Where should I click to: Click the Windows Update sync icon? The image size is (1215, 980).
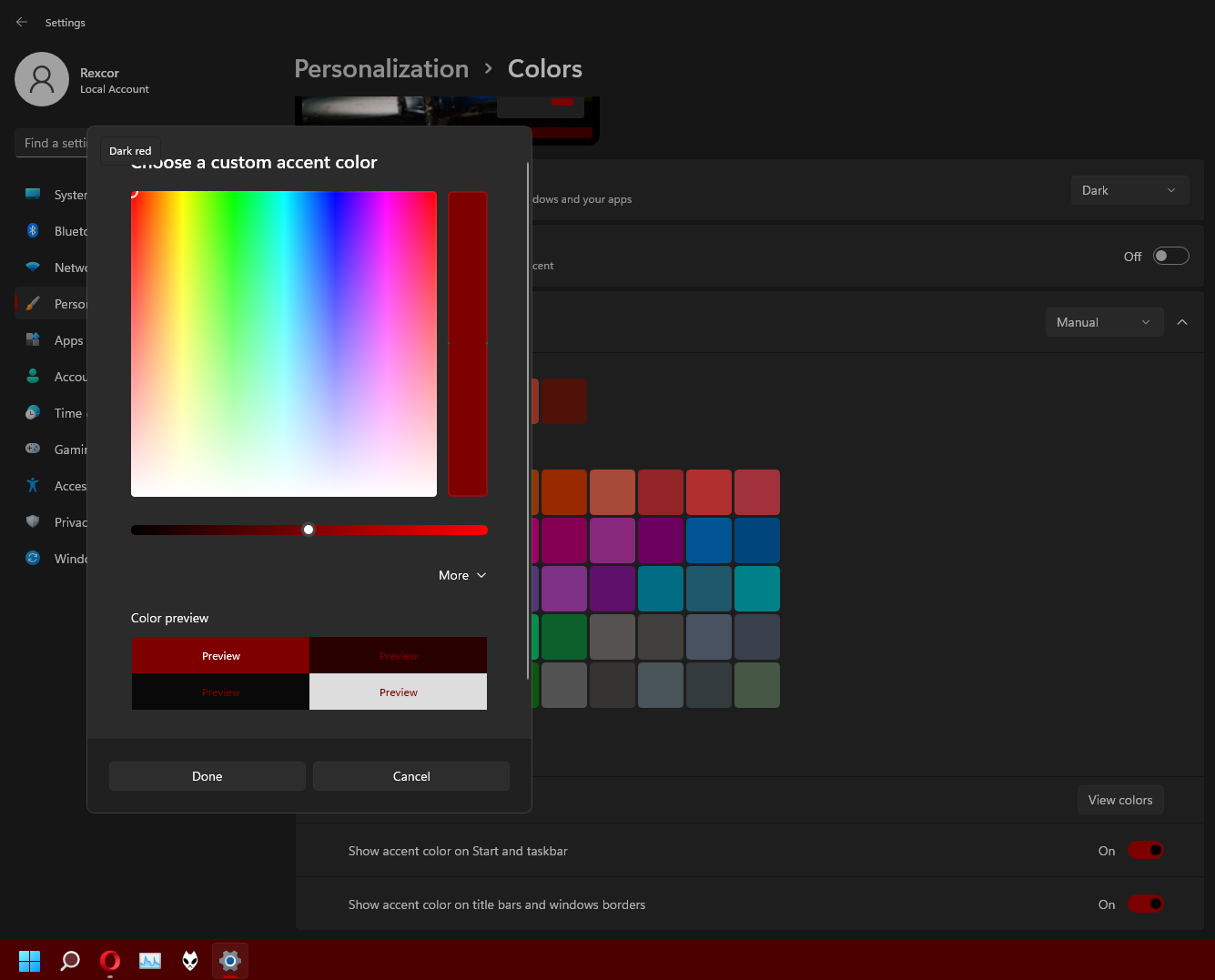[33, 558]
